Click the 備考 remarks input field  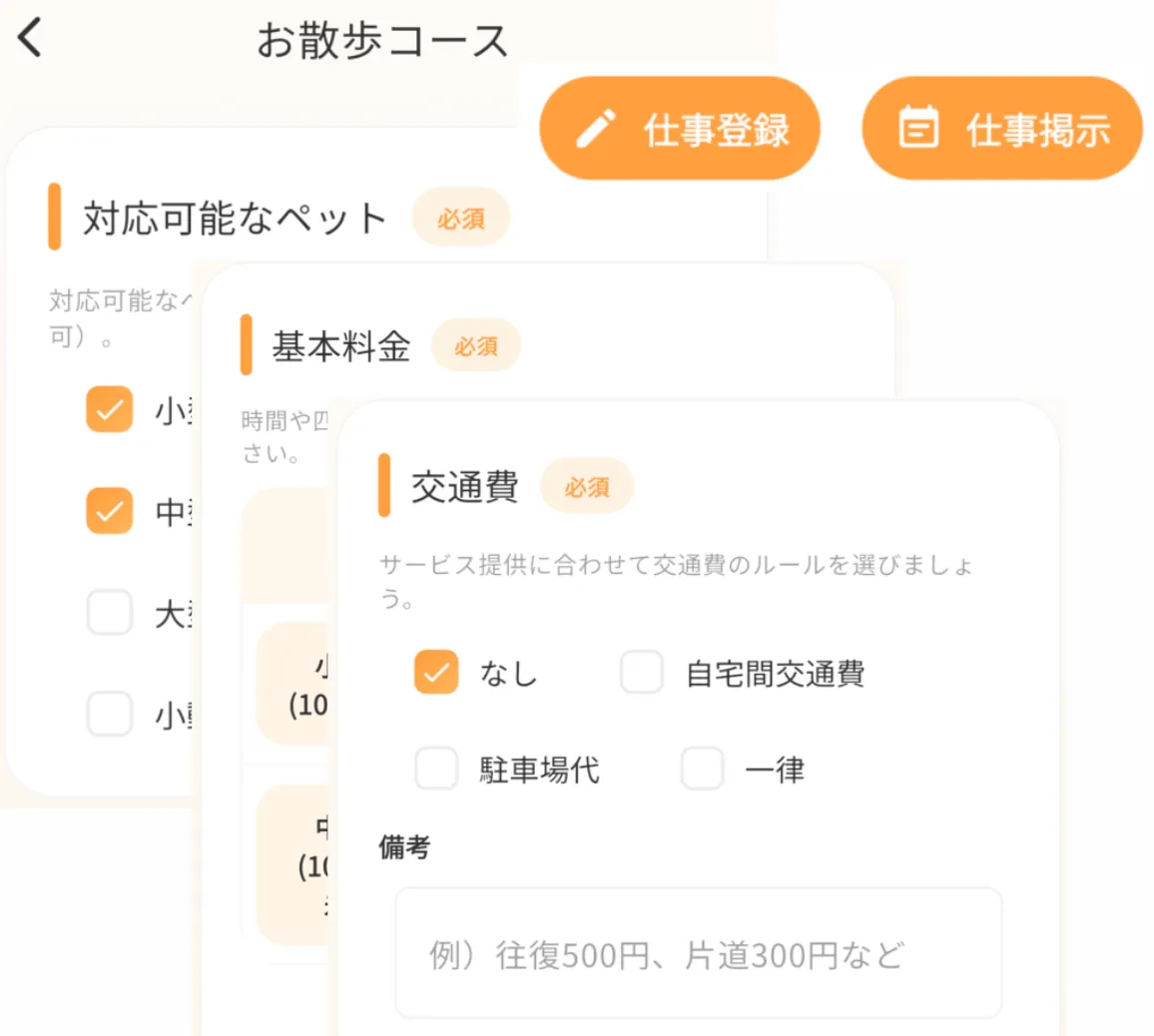pyautogui.click(x=697, y=951)
